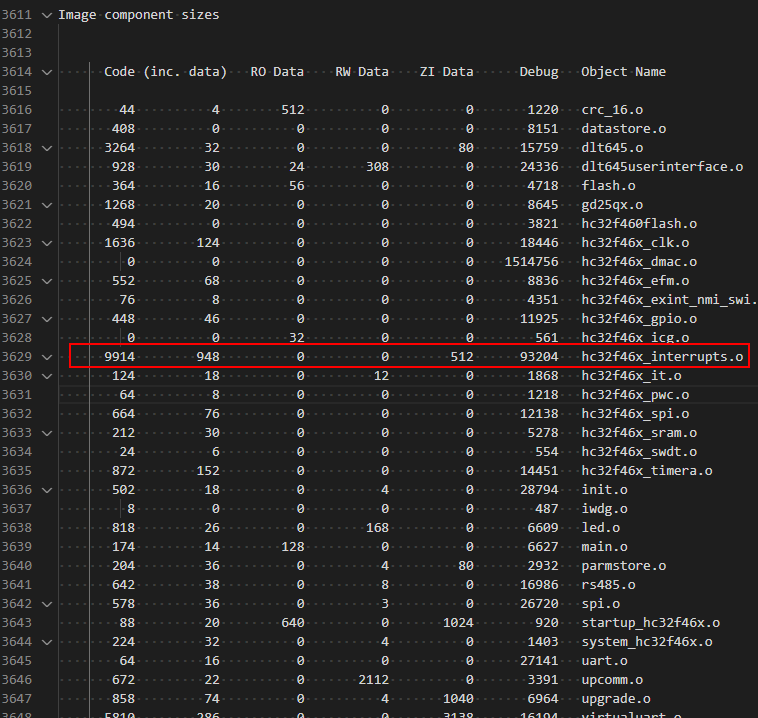
Task: Click the hc32f46x_pwc.o object name
Action: 635,395
